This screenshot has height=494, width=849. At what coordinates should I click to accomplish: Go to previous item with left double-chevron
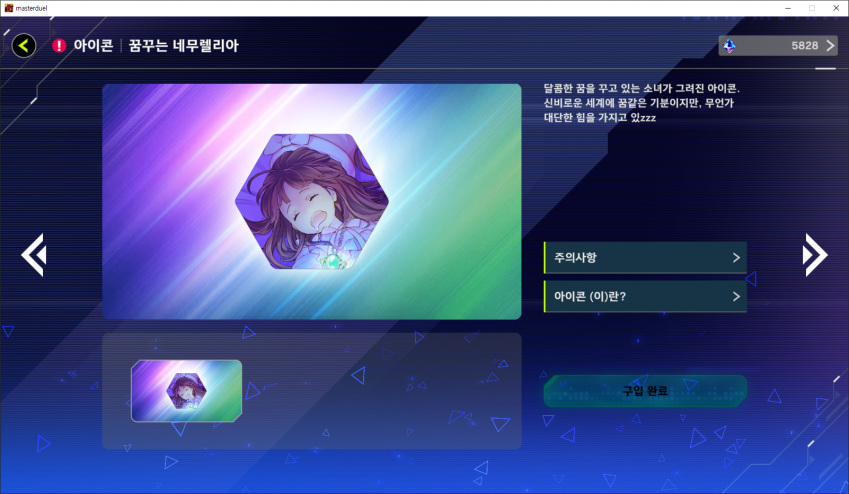click(34, 255)
